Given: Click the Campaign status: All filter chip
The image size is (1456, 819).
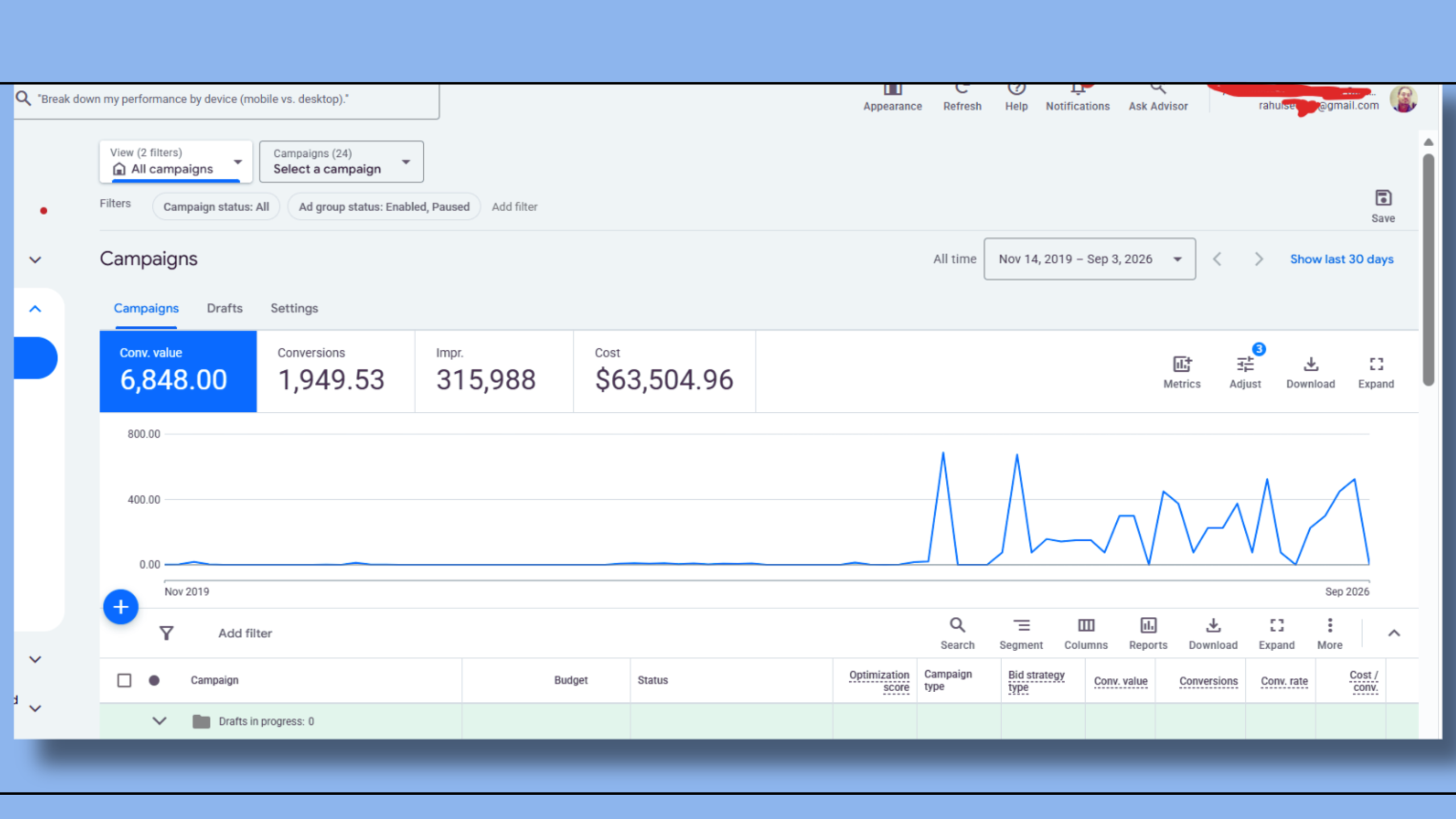Looking at the screenshot, I should click(x=216, y=206).
